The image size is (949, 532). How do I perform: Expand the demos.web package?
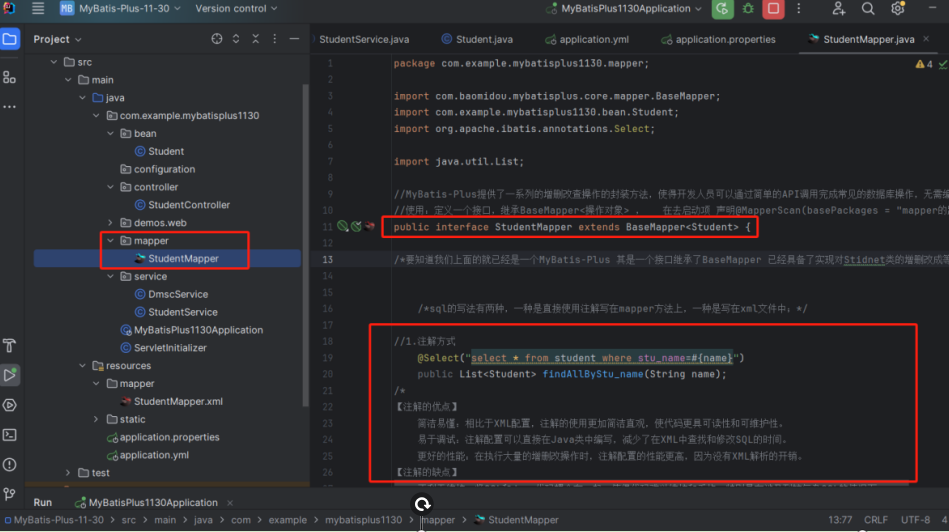coord(110,223)
